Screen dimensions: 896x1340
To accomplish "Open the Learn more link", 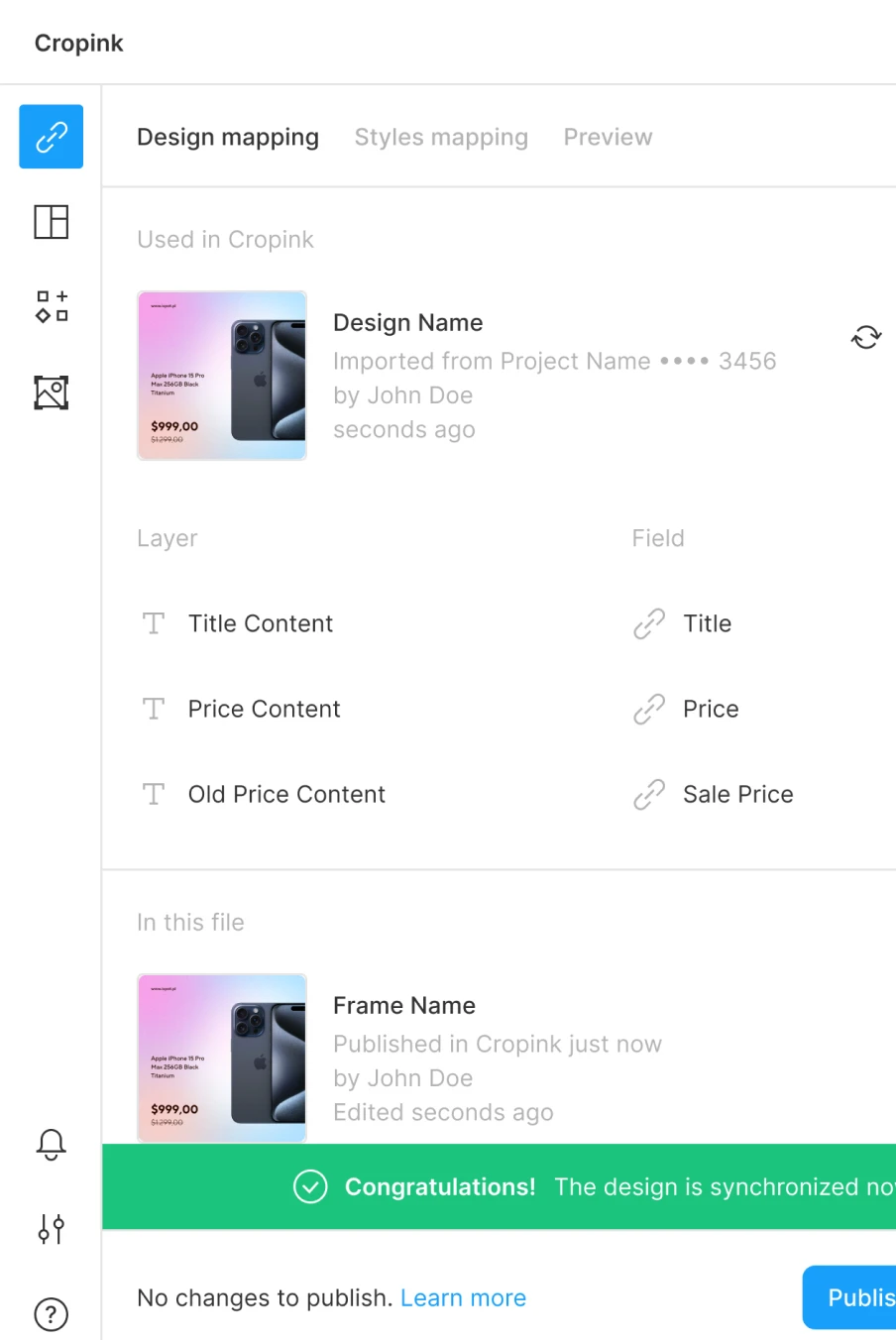I will pyautogui.click(x=463, y=1297).
